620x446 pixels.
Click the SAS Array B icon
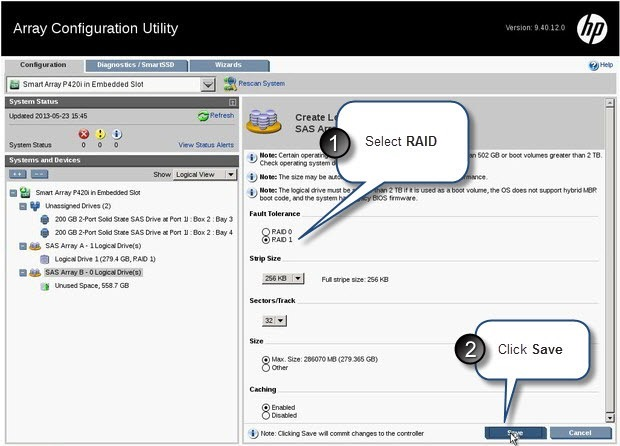pos(35,272)
